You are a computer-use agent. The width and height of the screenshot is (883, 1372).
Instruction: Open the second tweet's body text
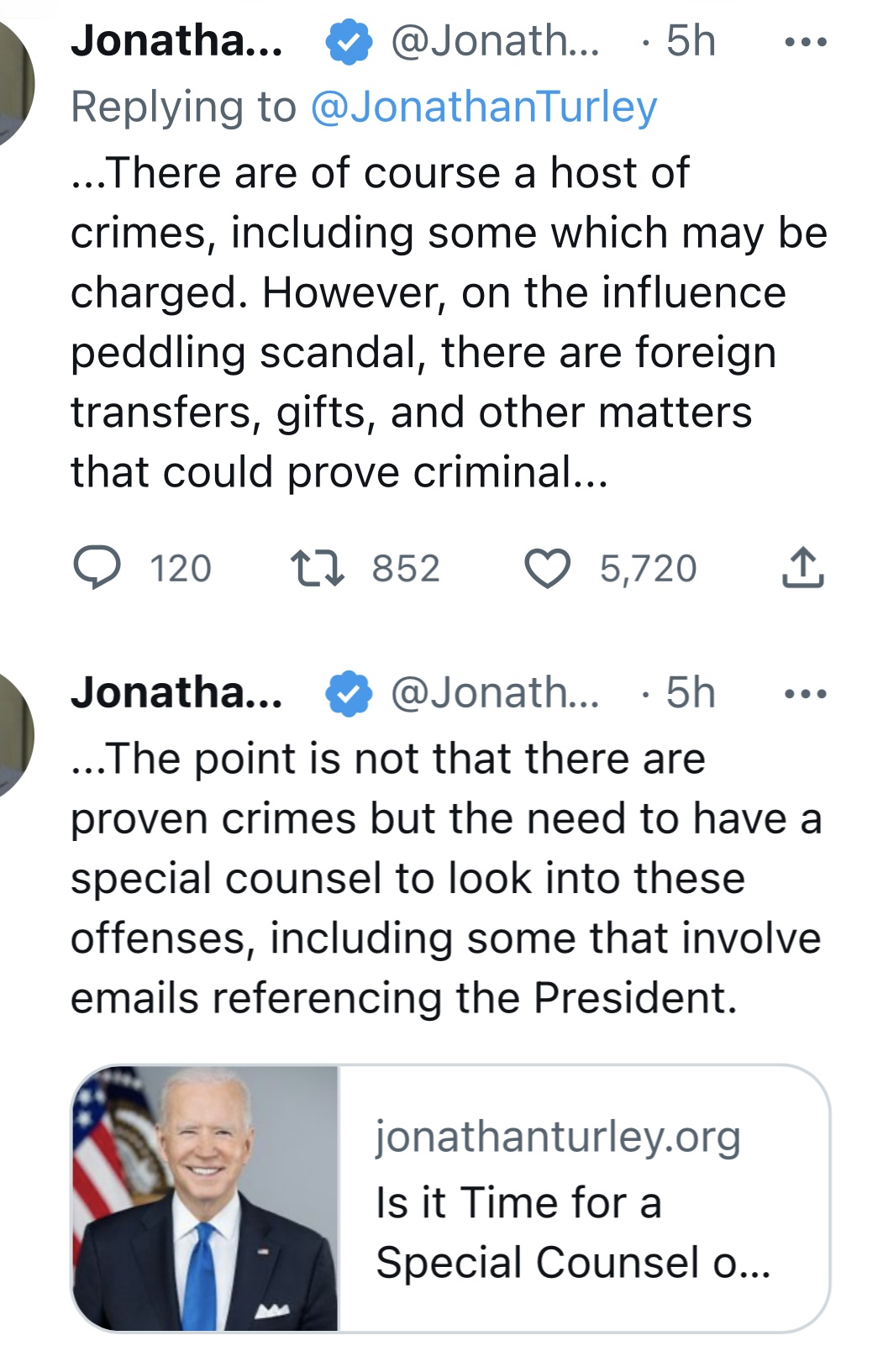point(446,878)
